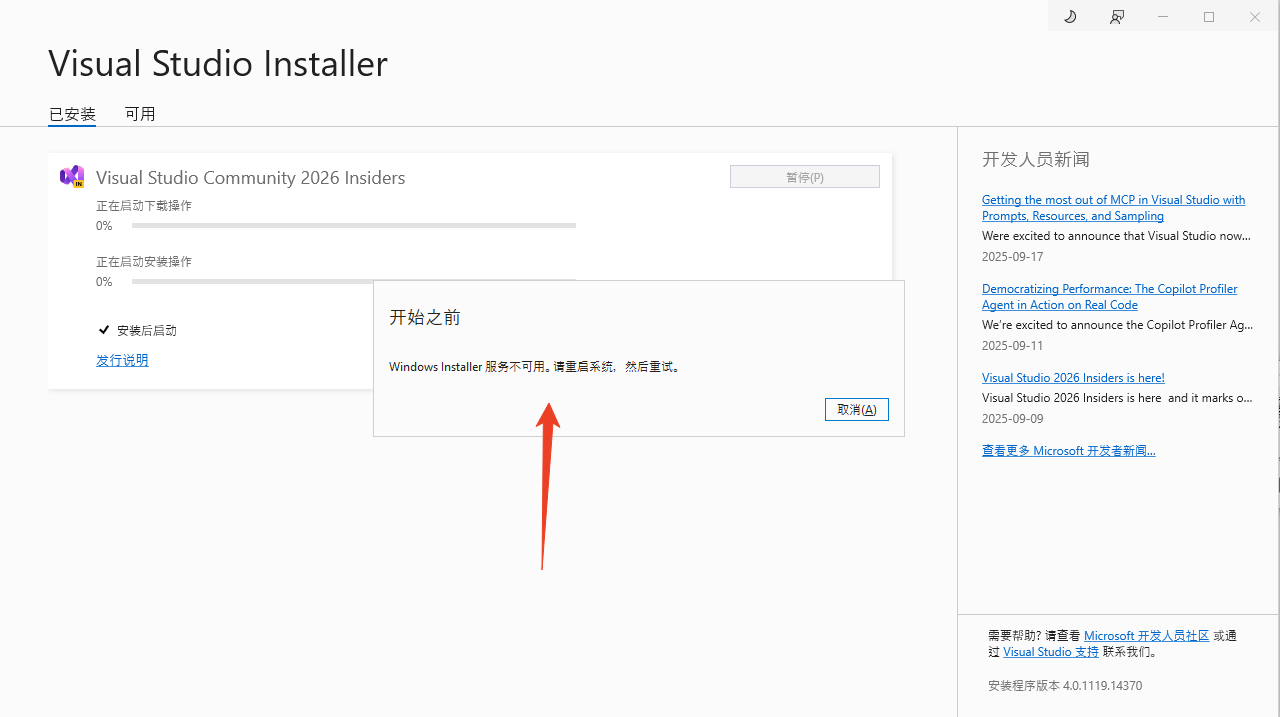The width and height of the screenshot is (1280, 717).
Task: Click the Visual Studio Community 2026 Insiders title
Action: click(x=251, y=178)
